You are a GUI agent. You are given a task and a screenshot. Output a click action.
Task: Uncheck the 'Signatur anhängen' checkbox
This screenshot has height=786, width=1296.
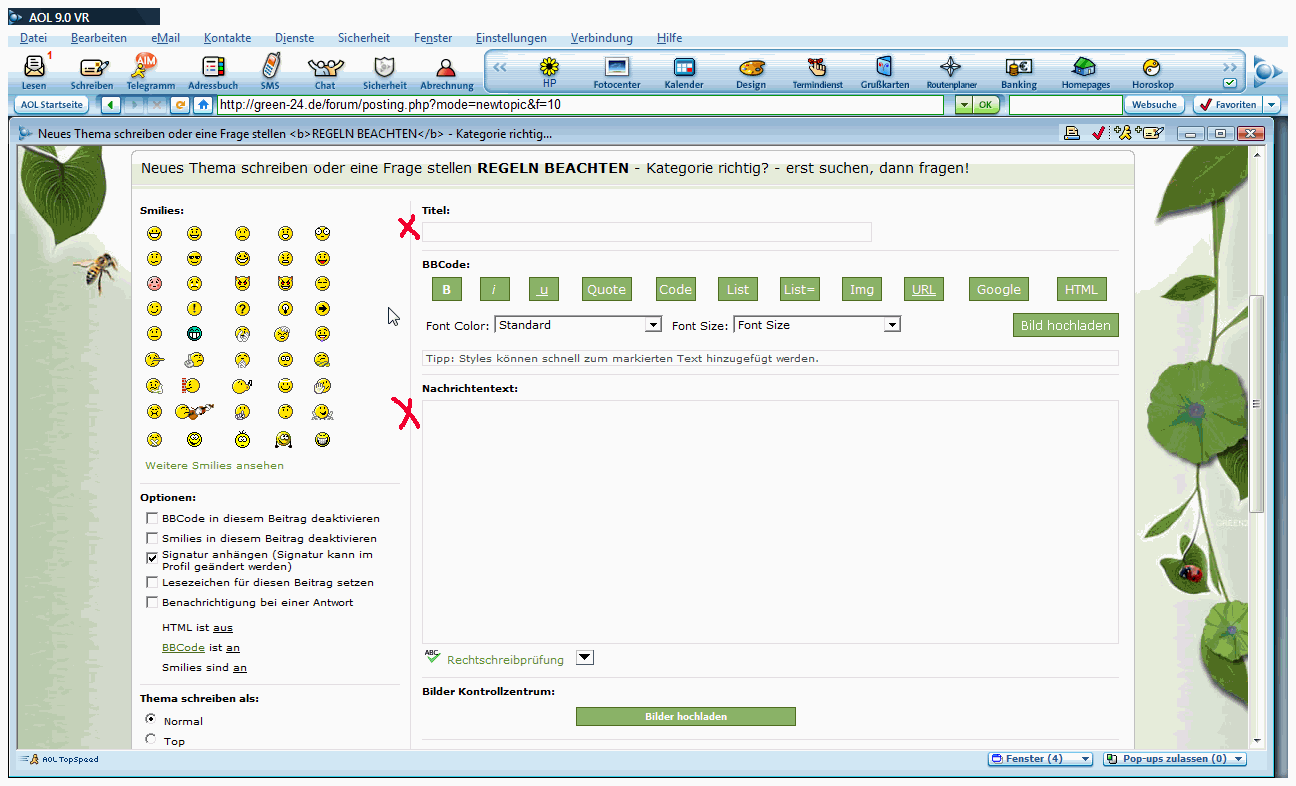pos(152,557)
